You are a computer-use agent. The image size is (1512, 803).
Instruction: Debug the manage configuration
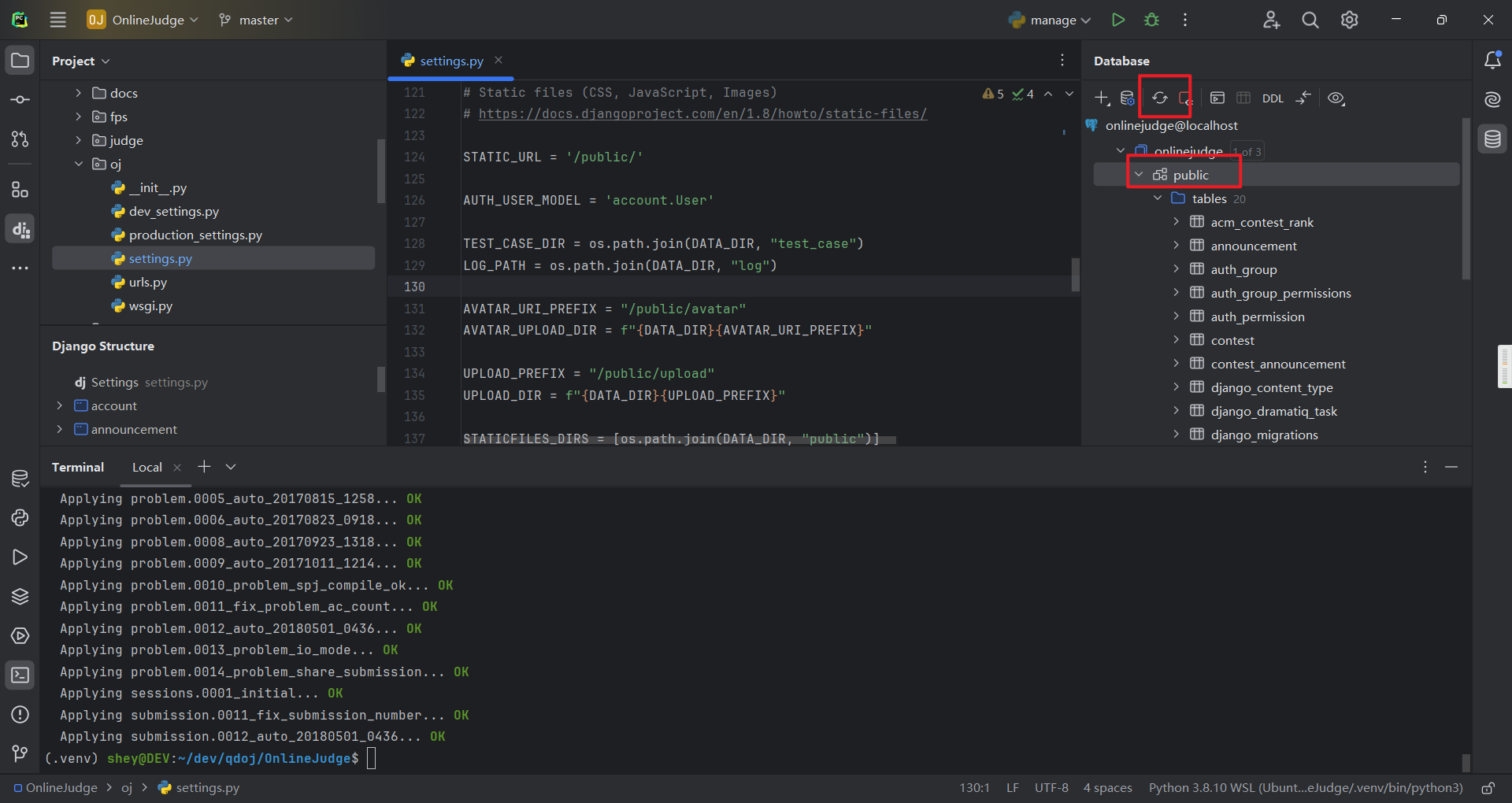point(1152,20)
